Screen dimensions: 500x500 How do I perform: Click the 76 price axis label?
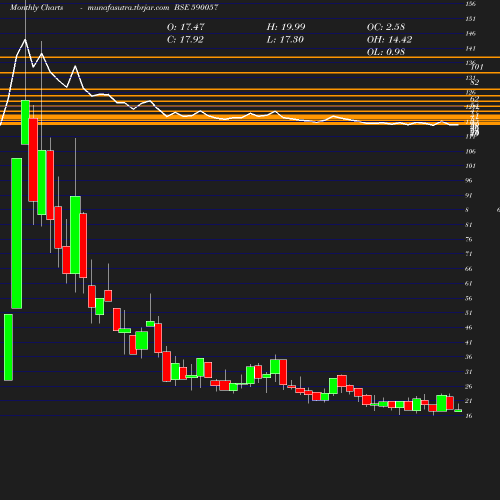click(x=469, y=239)
